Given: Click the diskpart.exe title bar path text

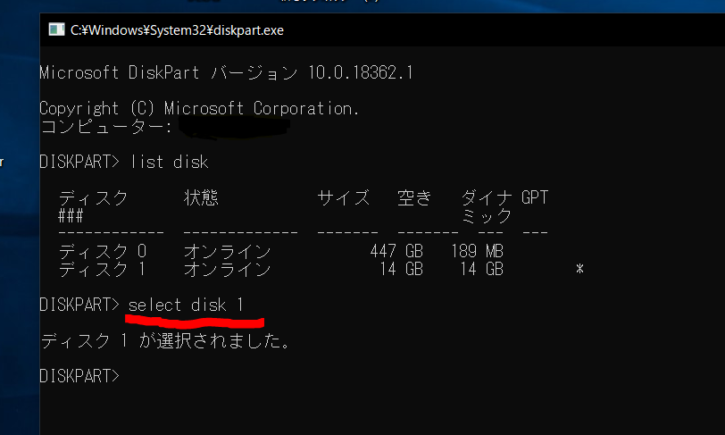Looking at the screenshot, I should point(177,30).
